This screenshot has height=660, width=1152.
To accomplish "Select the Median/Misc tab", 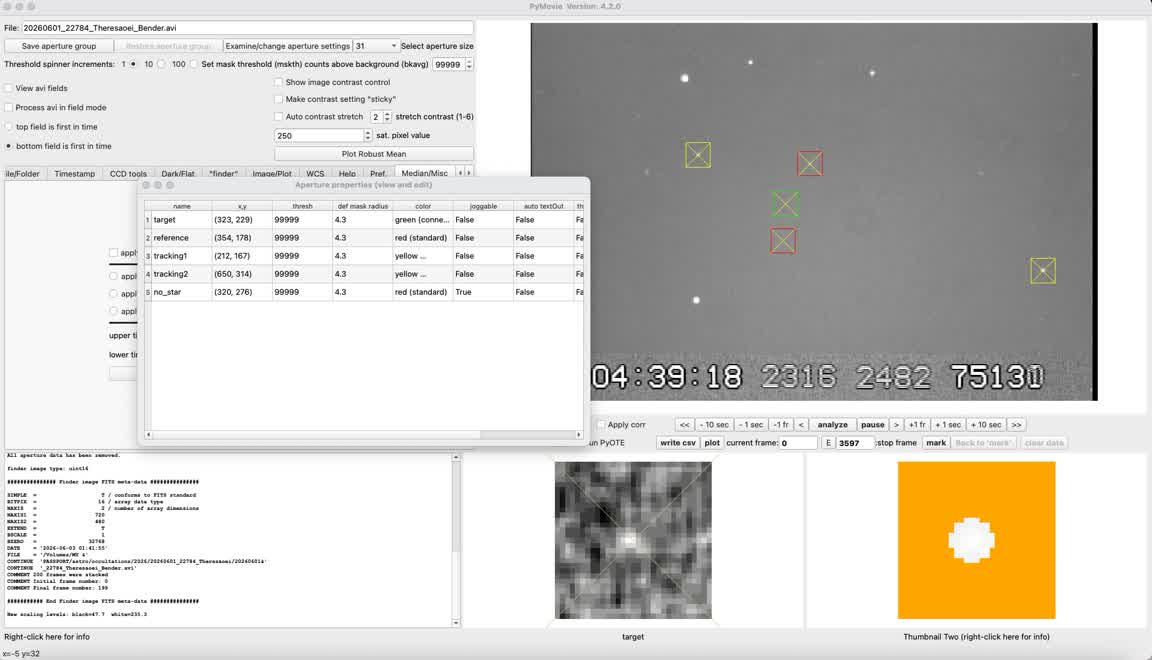I will click(425, 173).
